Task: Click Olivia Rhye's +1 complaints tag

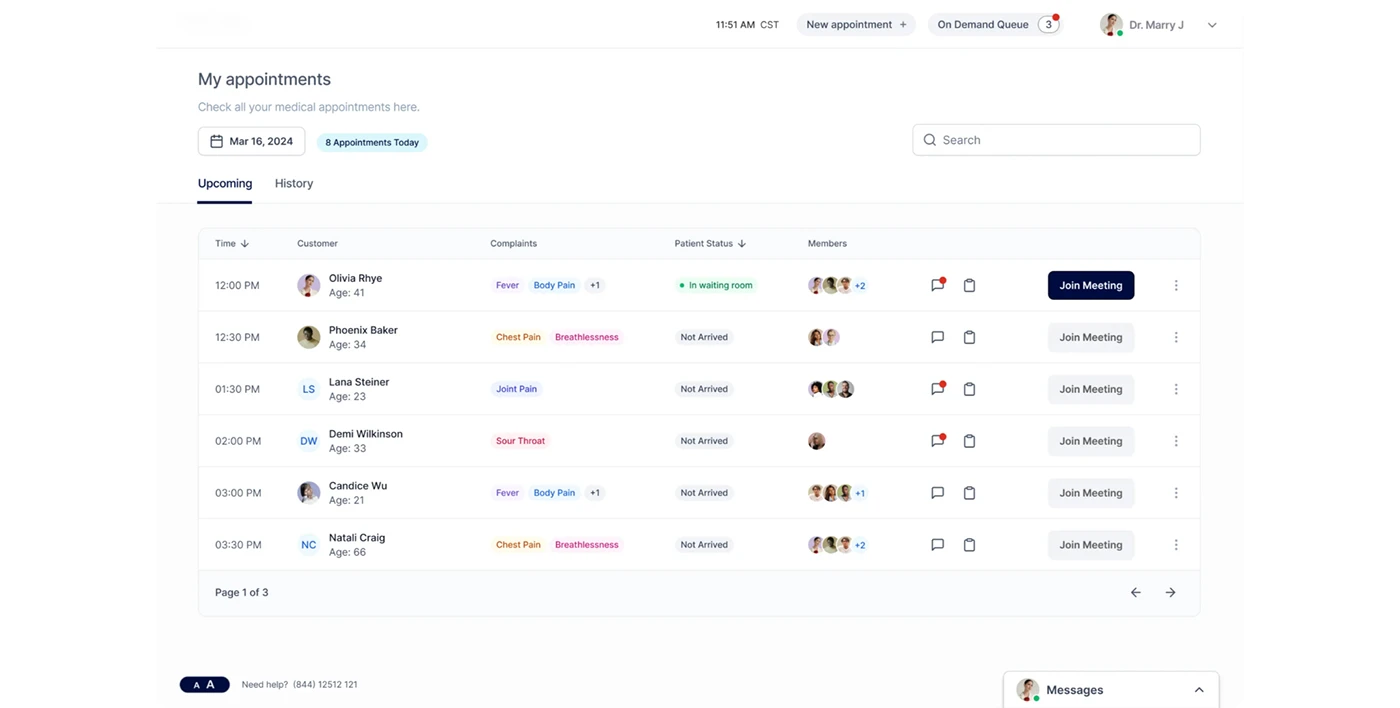Action: coord(595,285)
